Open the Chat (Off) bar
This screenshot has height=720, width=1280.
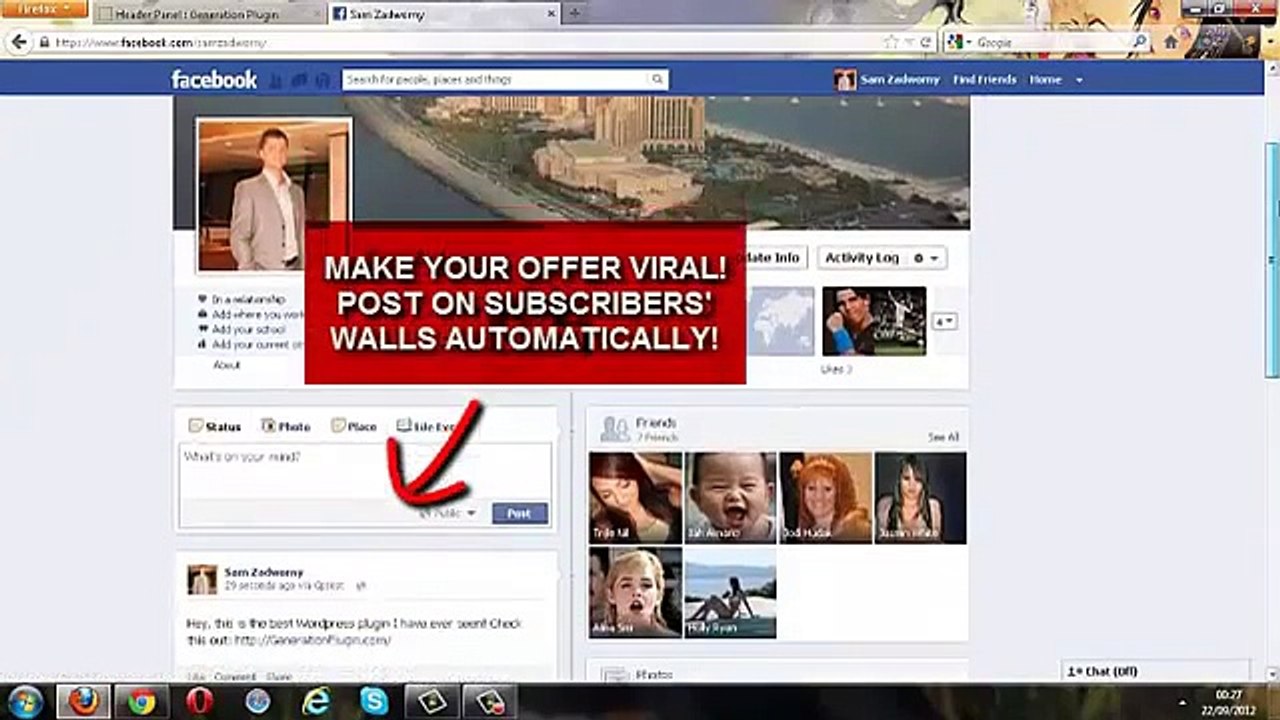[x=1156, y=671]
